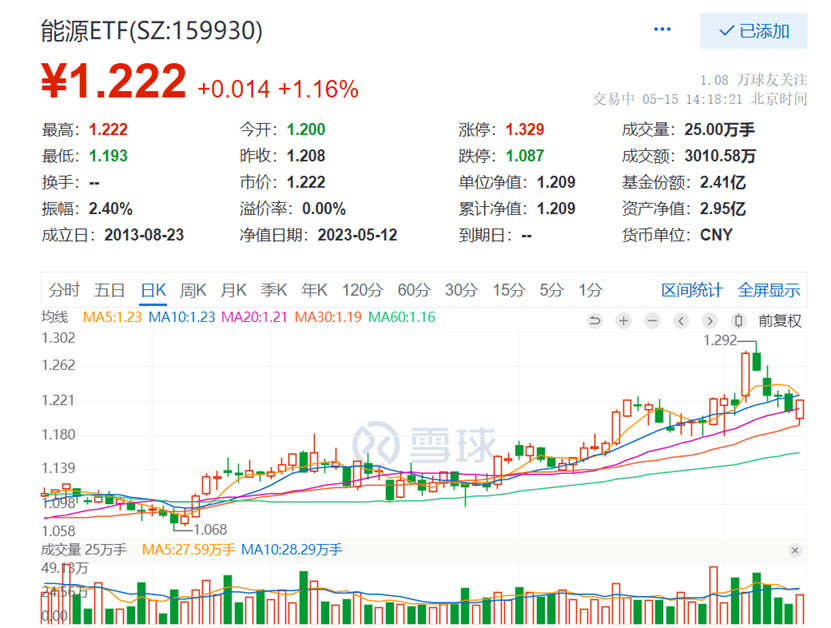Open the 区间统计 range statistics tool
Screen dimensions: 831x628
(694, 289)
